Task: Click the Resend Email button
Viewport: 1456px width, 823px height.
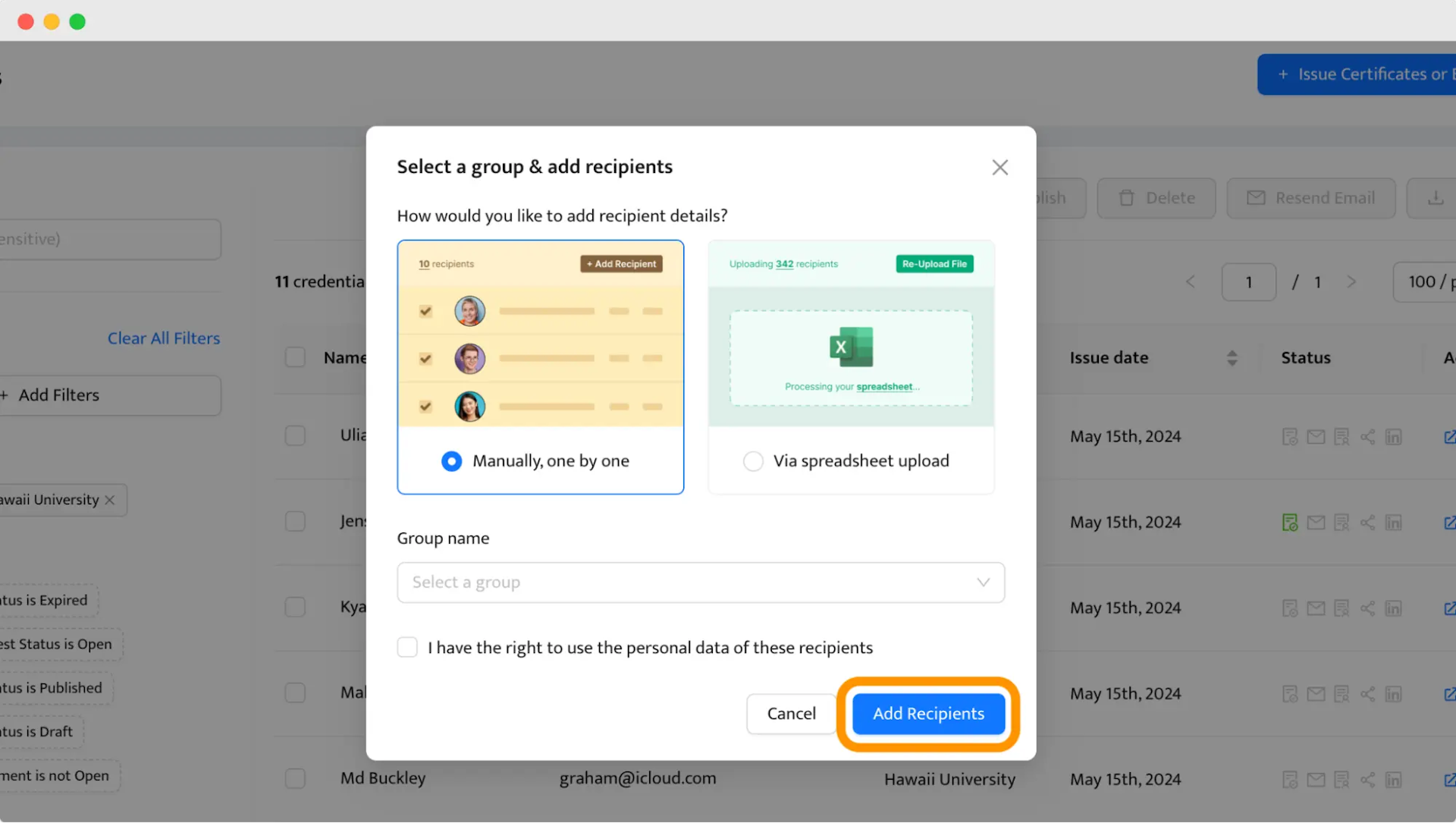Action: [1311, 198]
